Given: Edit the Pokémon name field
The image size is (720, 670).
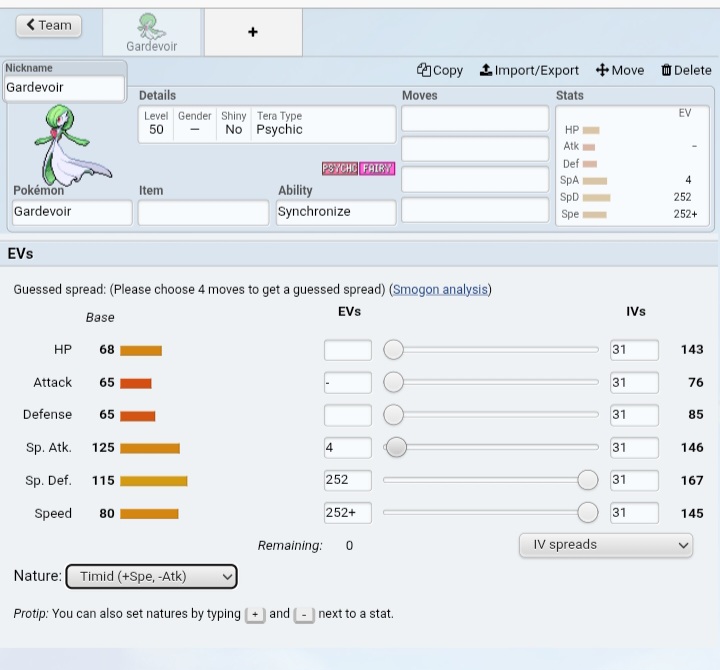Looking at the screenshot, I should click(73, 212).
